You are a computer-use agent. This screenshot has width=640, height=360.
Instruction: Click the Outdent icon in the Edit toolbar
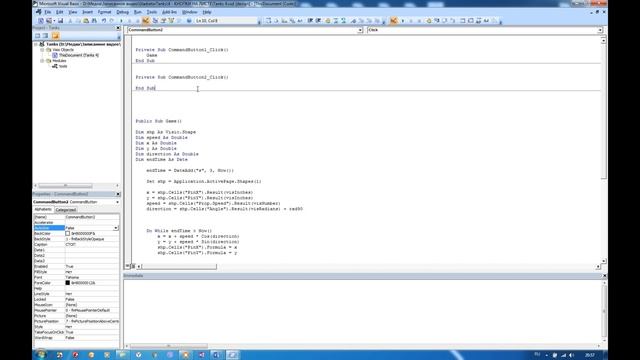318,20
